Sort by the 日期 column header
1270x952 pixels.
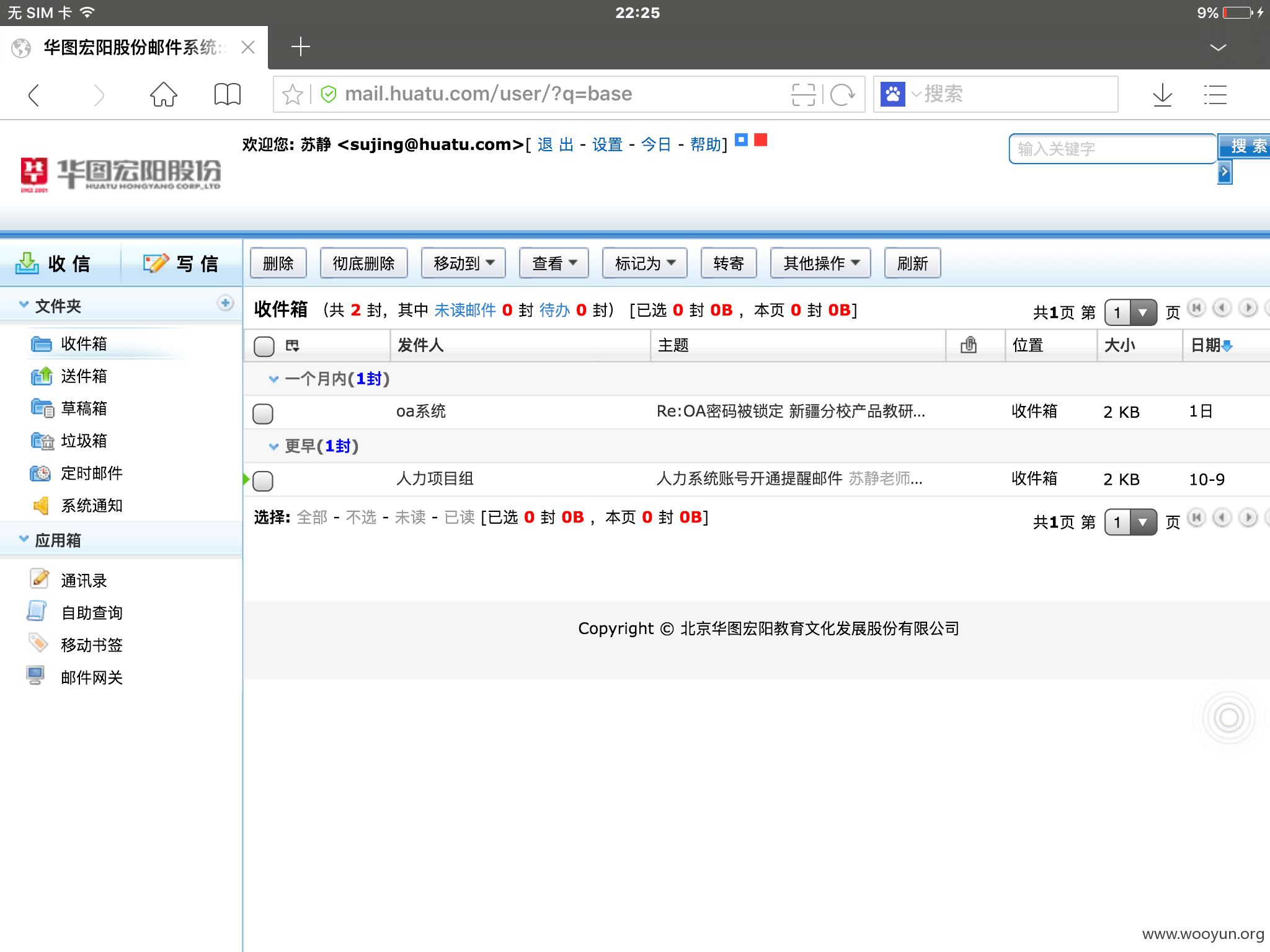pyautogui.click(x=1211, y=345)
